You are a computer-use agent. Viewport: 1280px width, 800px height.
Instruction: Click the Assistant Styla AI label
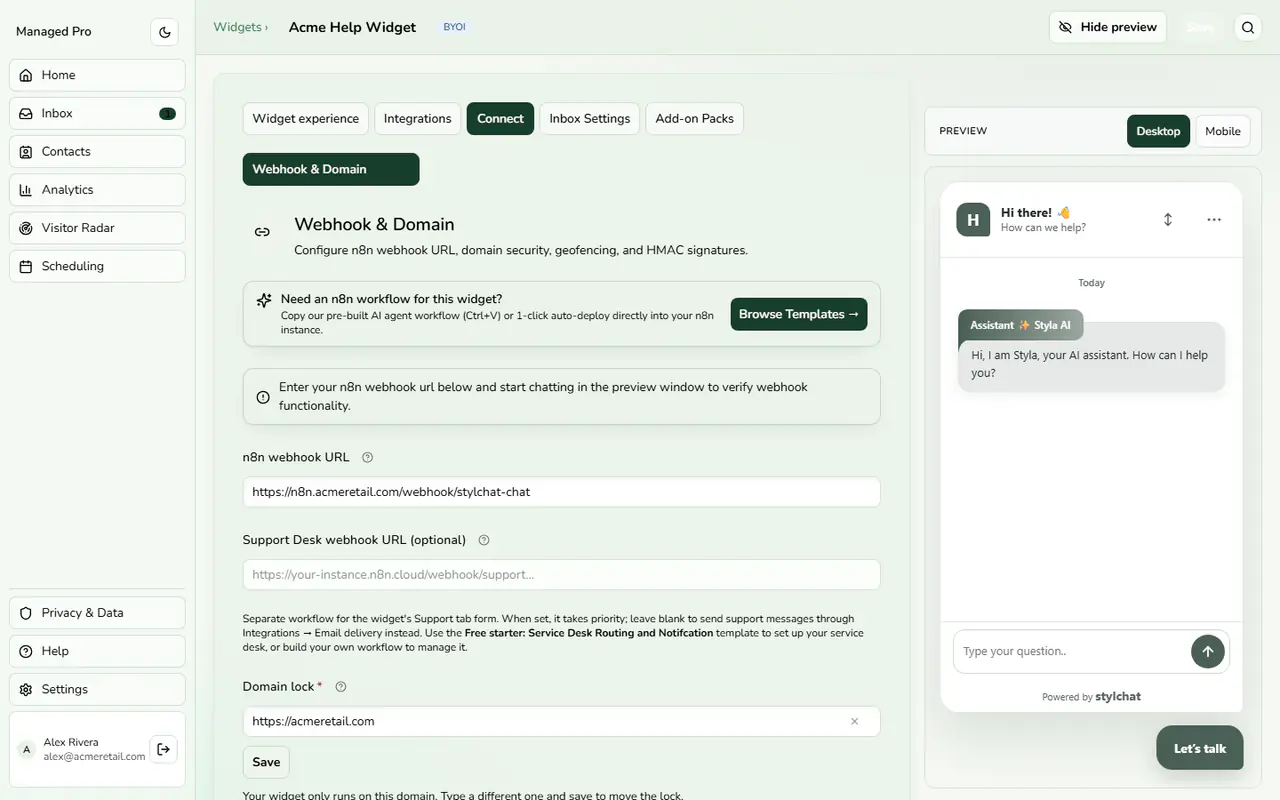click(x=1020, y=325)
